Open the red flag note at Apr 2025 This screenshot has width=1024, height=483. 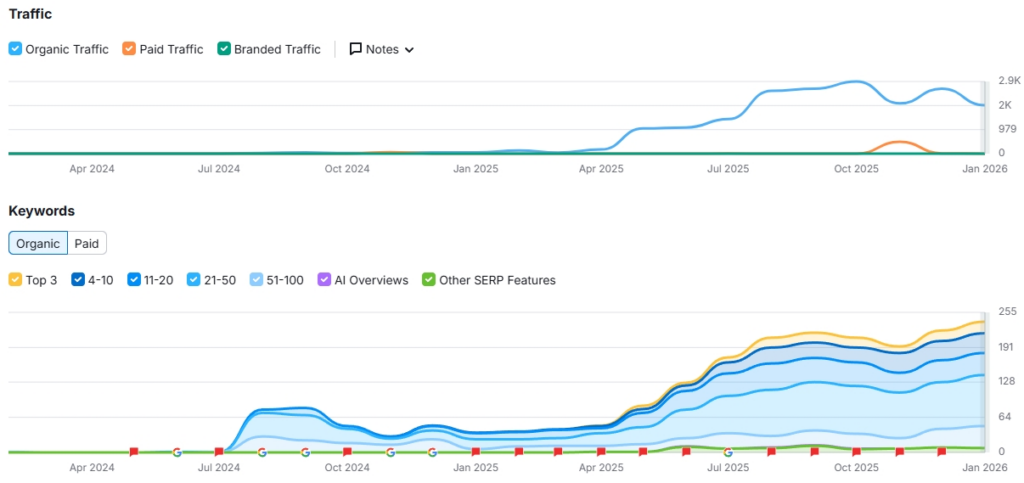[601, 452]
